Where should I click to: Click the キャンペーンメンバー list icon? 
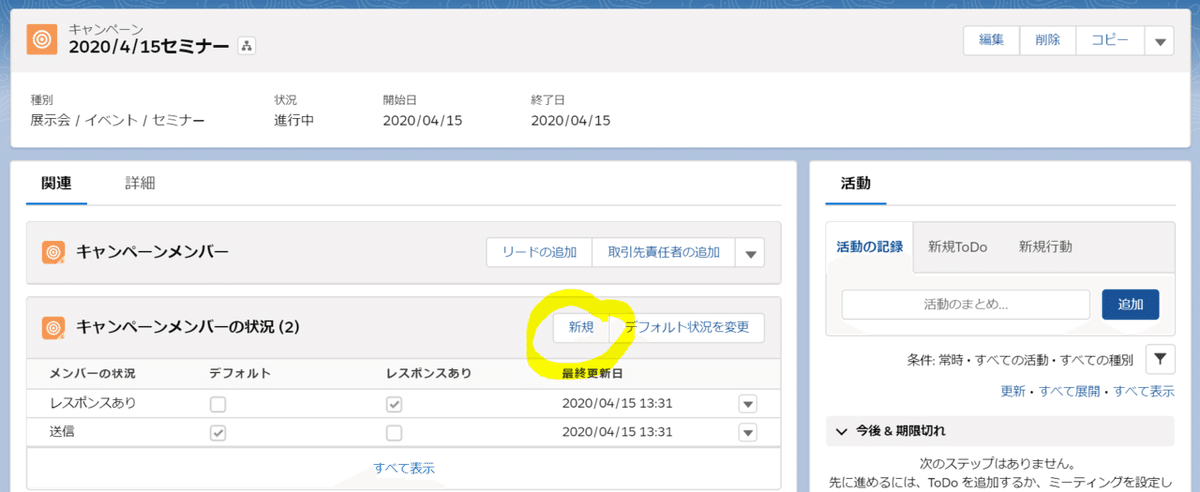pos(54,252)
